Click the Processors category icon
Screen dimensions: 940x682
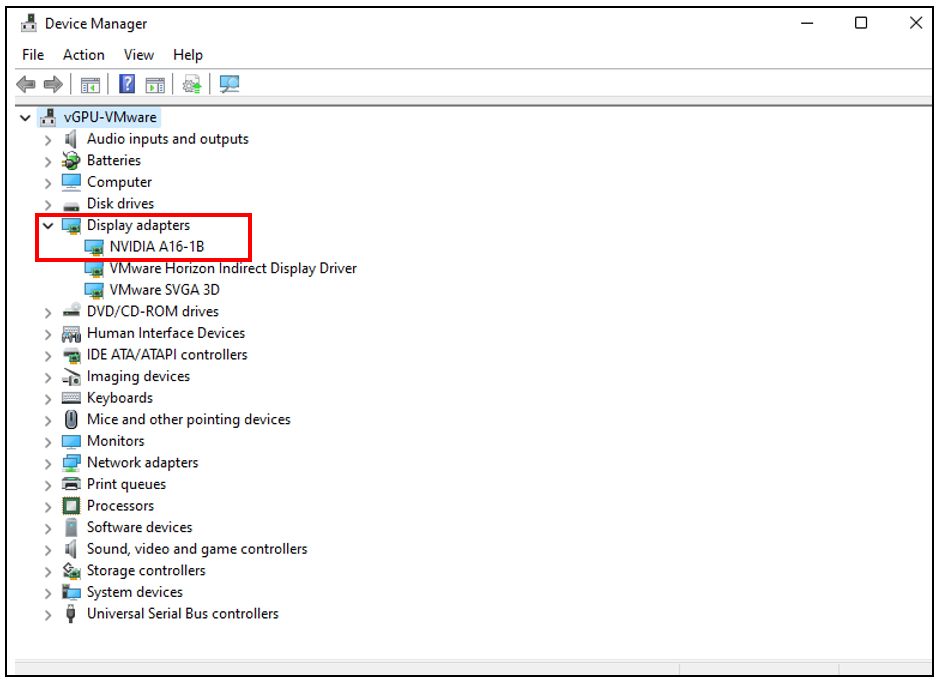71,506
